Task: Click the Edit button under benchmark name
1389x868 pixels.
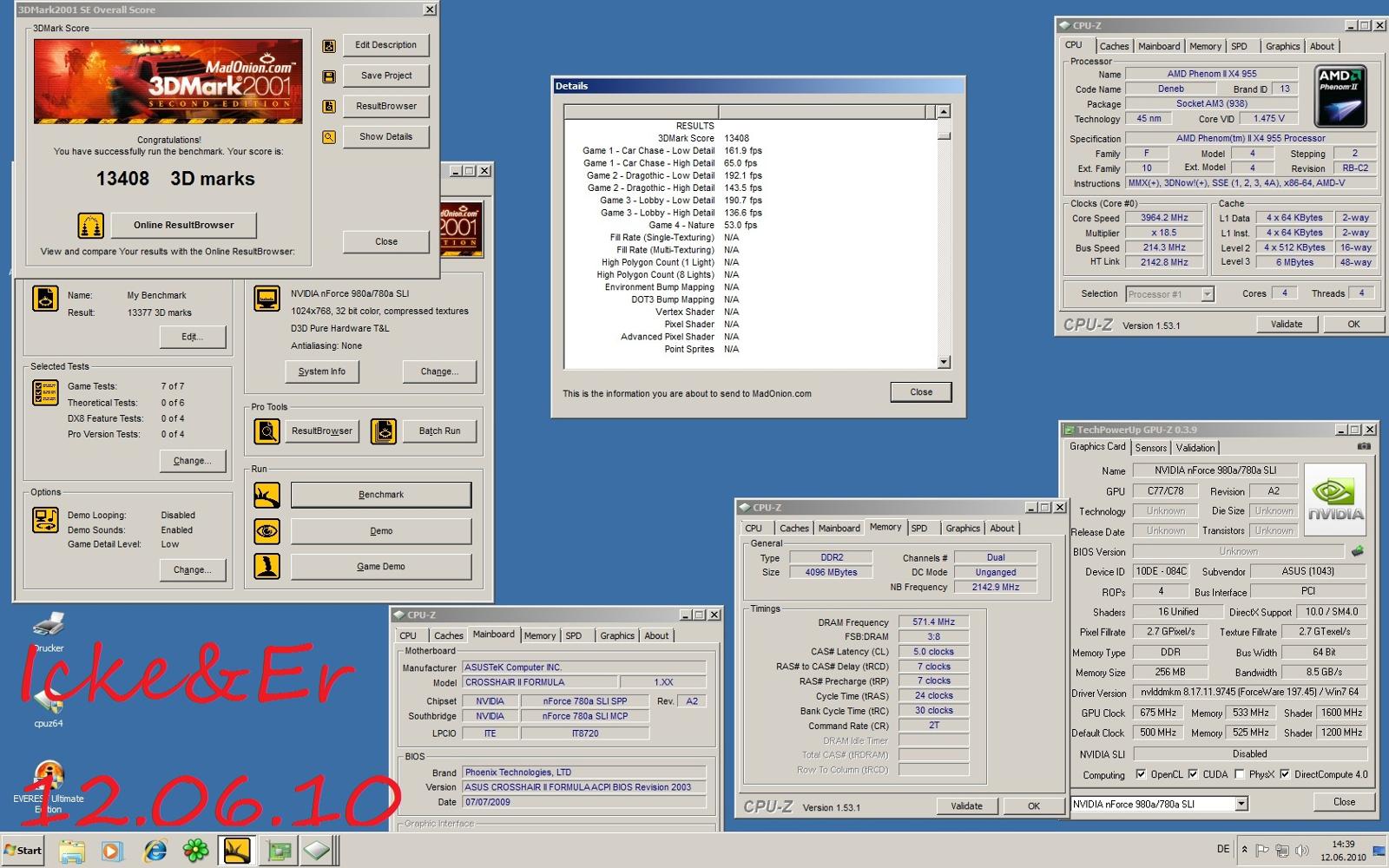Action: (x=193, y=337)
